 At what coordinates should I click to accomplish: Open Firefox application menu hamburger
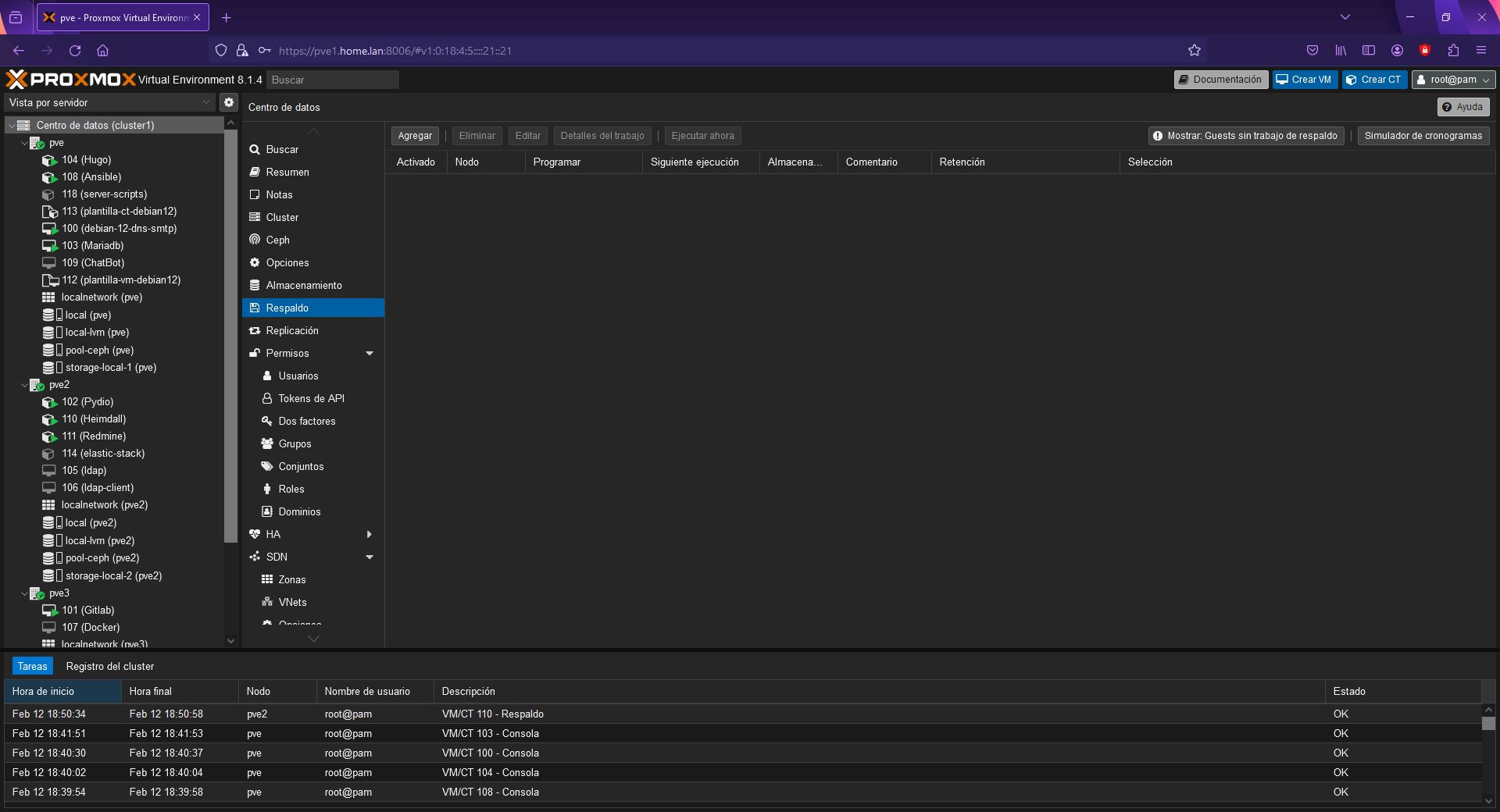(1481, 51)
